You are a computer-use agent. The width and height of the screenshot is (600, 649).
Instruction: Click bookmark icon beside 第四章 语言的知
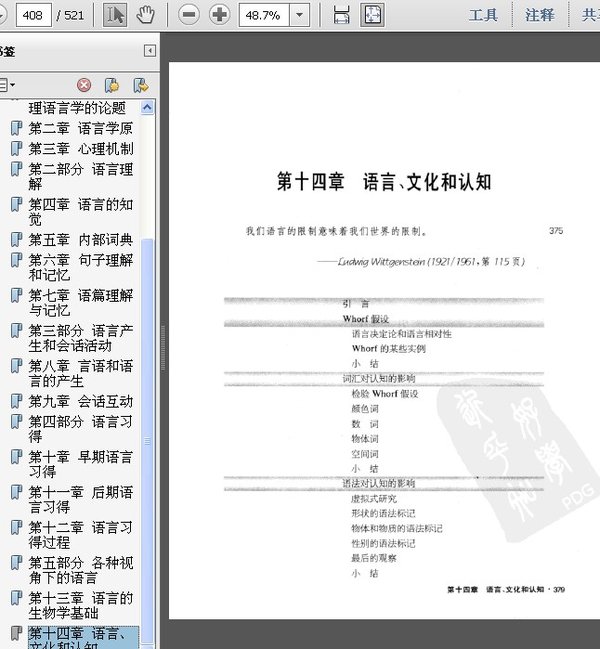(x=16, y=204)
